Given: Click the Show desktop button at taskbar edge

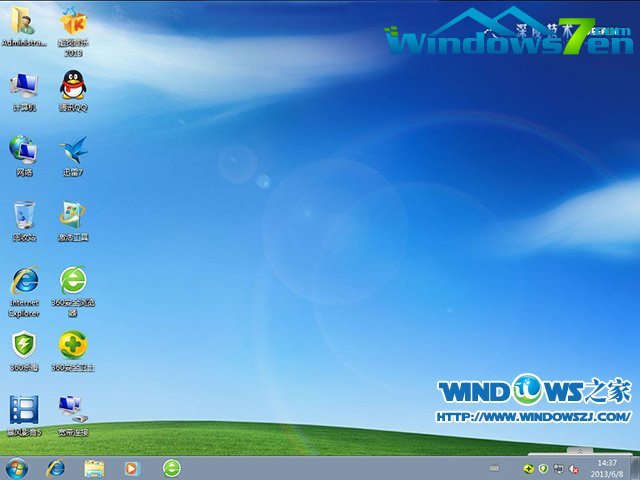Looking at the screenshot, I should click(635, 468).
